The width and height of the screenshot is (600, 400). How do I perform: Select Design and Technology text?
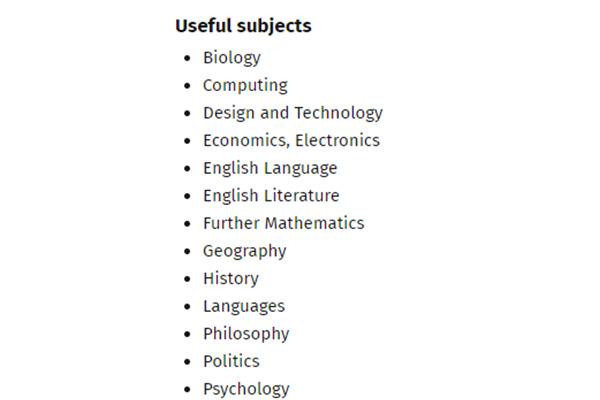[x=293, y=113]
